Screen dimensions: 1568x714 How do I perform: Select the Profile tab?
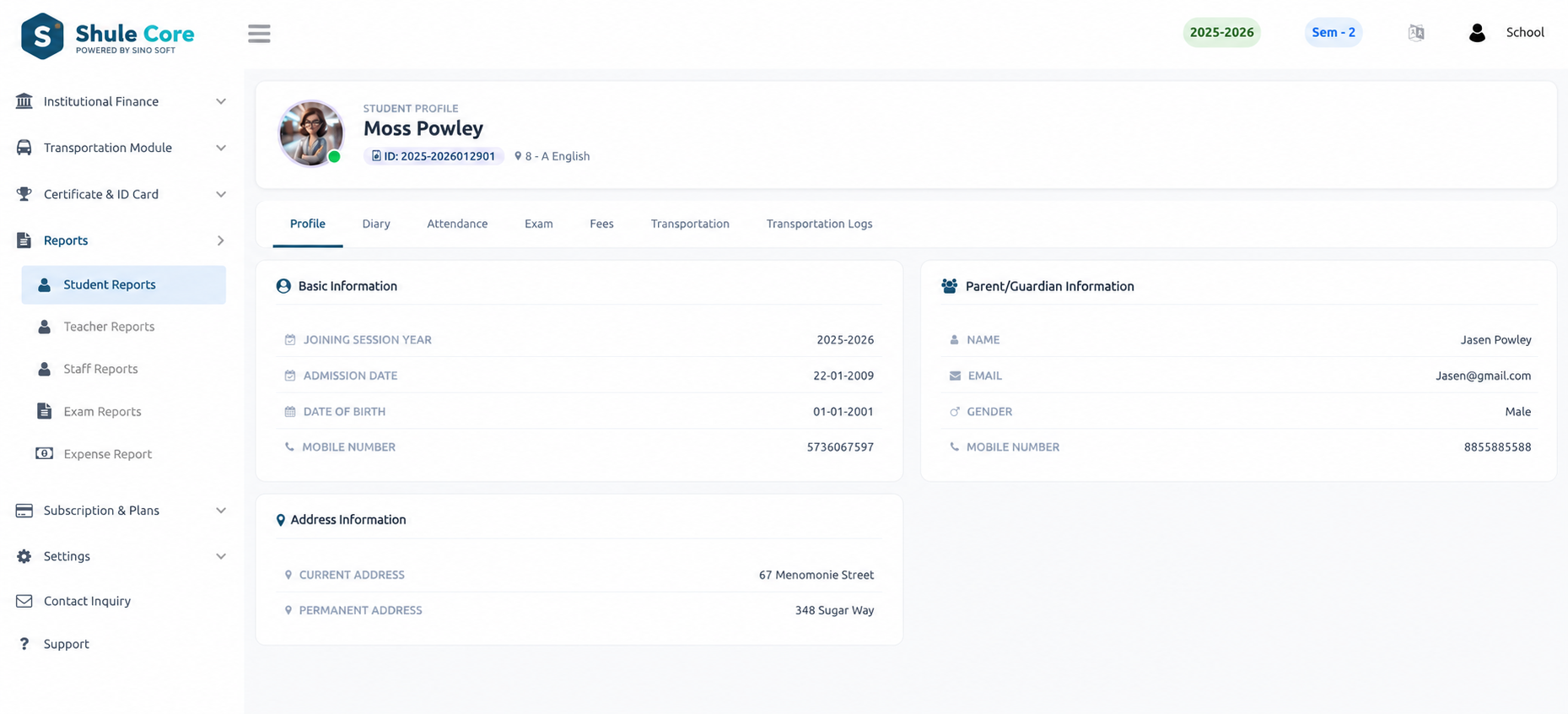[x=308, y=224]
